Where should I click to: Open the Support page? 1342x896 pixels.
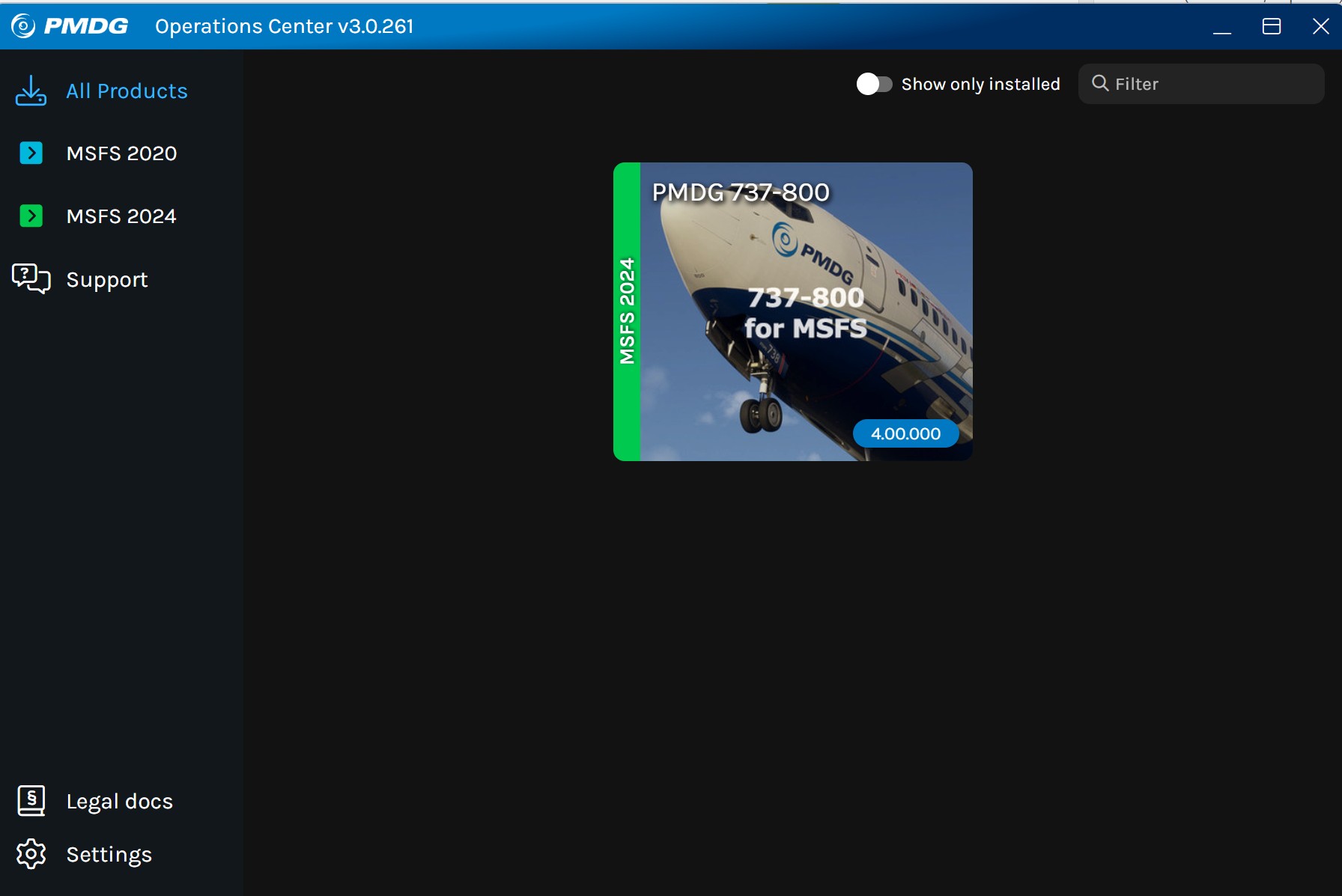107,279
